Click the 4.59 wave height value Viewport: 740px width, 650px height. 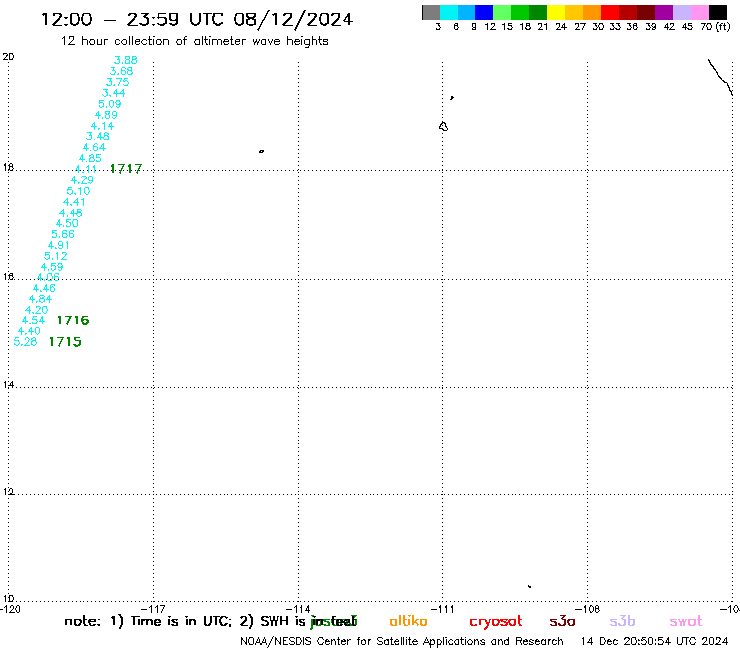[51, 267]
